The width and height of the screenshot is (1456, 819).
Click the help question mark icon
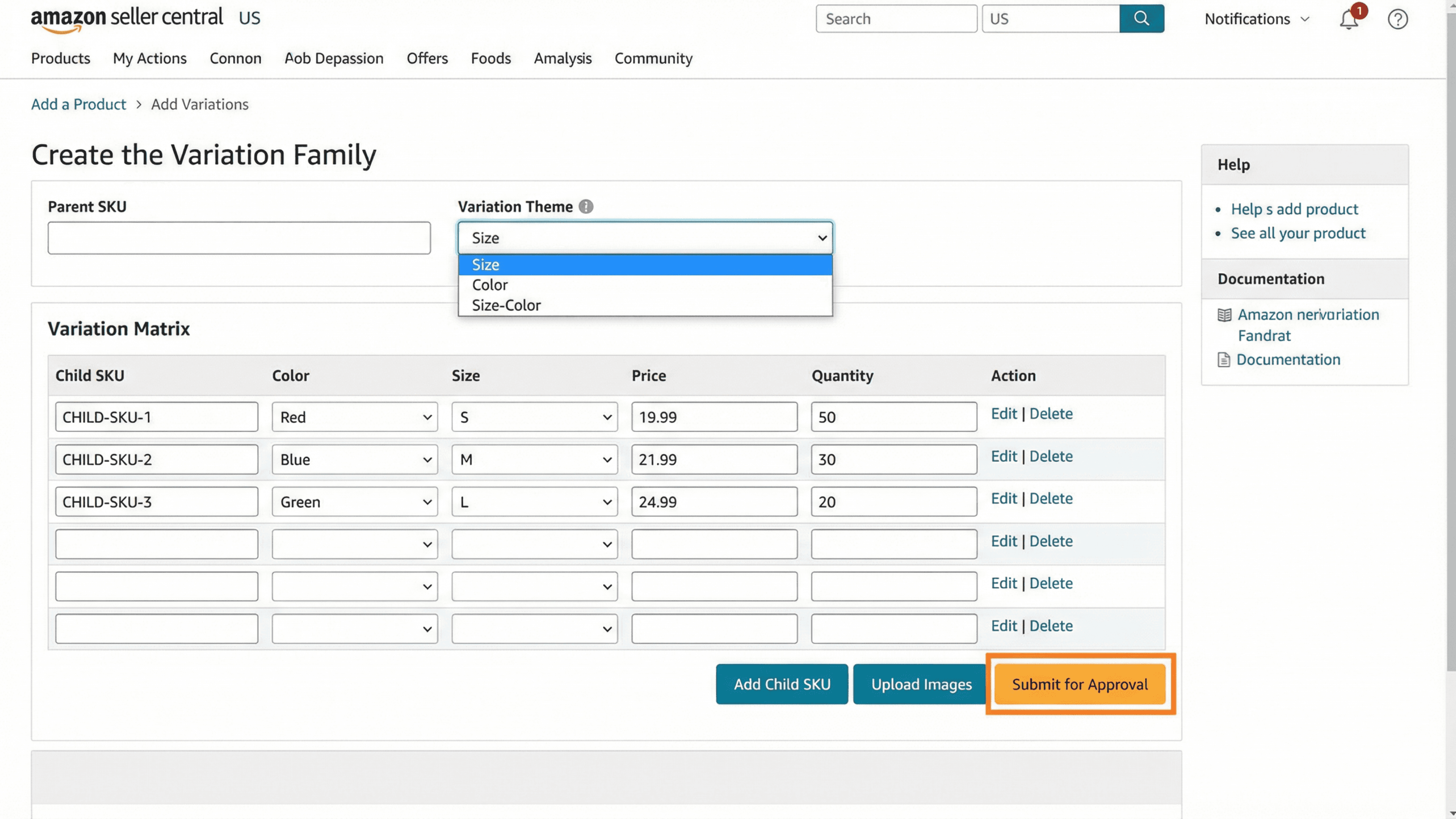coord(1397,20)
